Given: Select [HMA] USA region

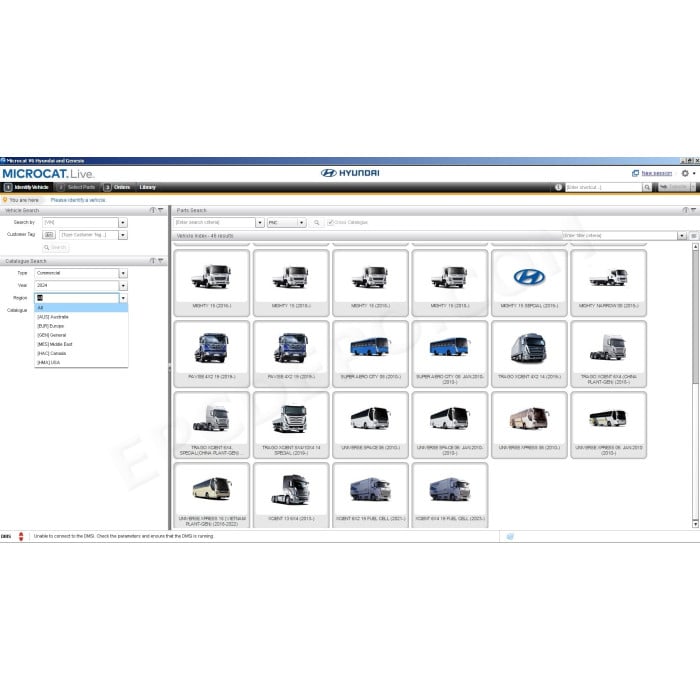Looking at the screenshot, I should pyautogui.click(x=81, y=363).
